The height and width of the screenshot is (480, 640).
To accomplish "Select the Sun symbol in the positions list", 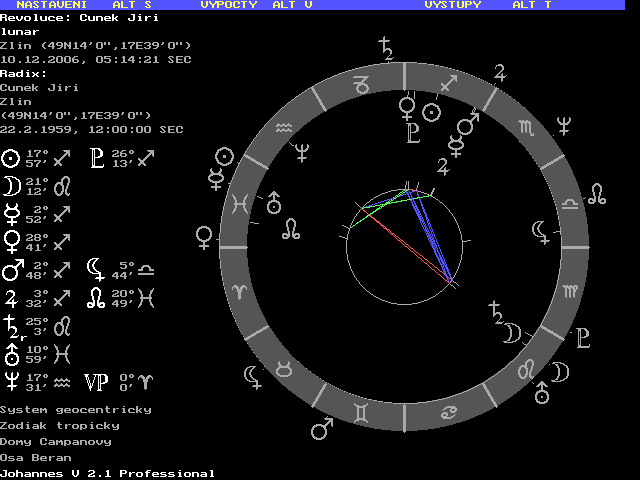I will [x=11, y=157].
